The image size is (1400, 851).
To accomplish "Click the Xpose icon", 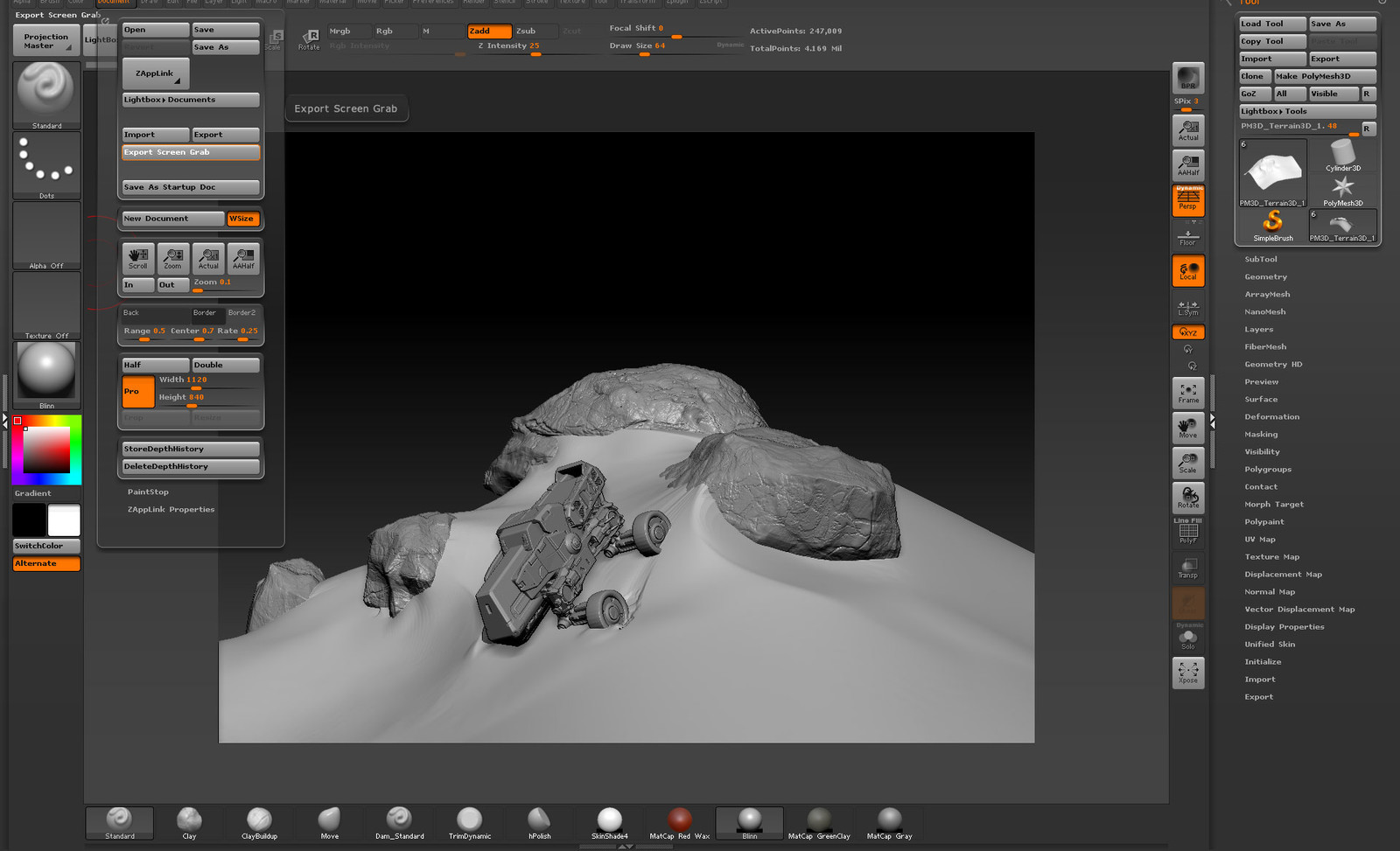I will 1188,673.
